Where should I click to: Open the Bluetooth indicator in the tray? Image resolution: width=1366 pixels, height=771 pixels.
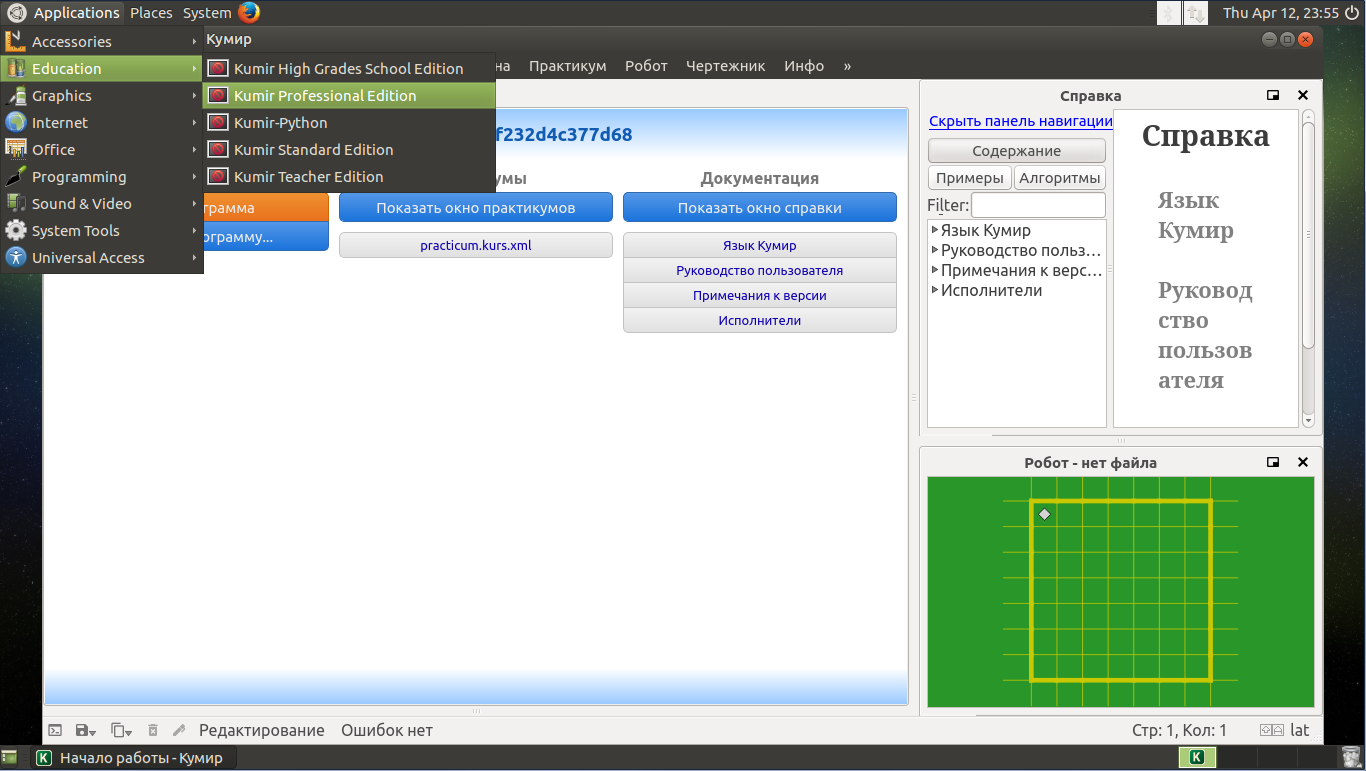1167,13
